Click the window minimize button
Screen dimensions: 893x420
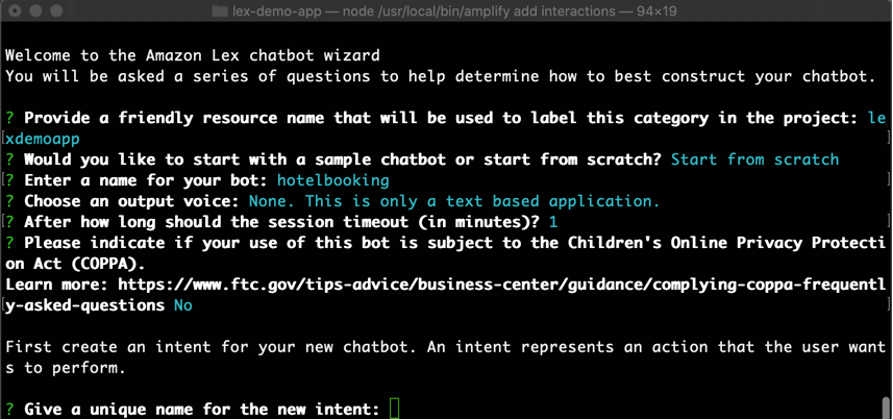click(36, 11)
